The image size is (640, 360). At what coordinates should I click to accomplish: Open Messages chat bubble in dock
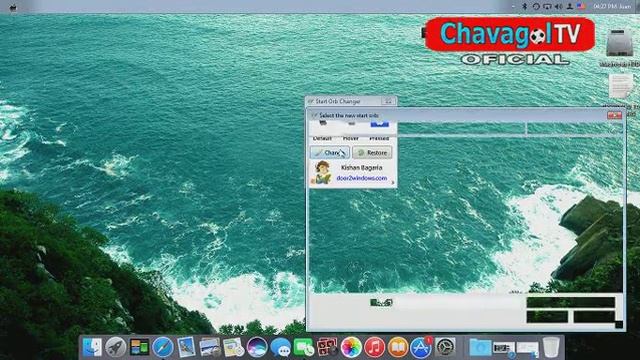point(280,347)
